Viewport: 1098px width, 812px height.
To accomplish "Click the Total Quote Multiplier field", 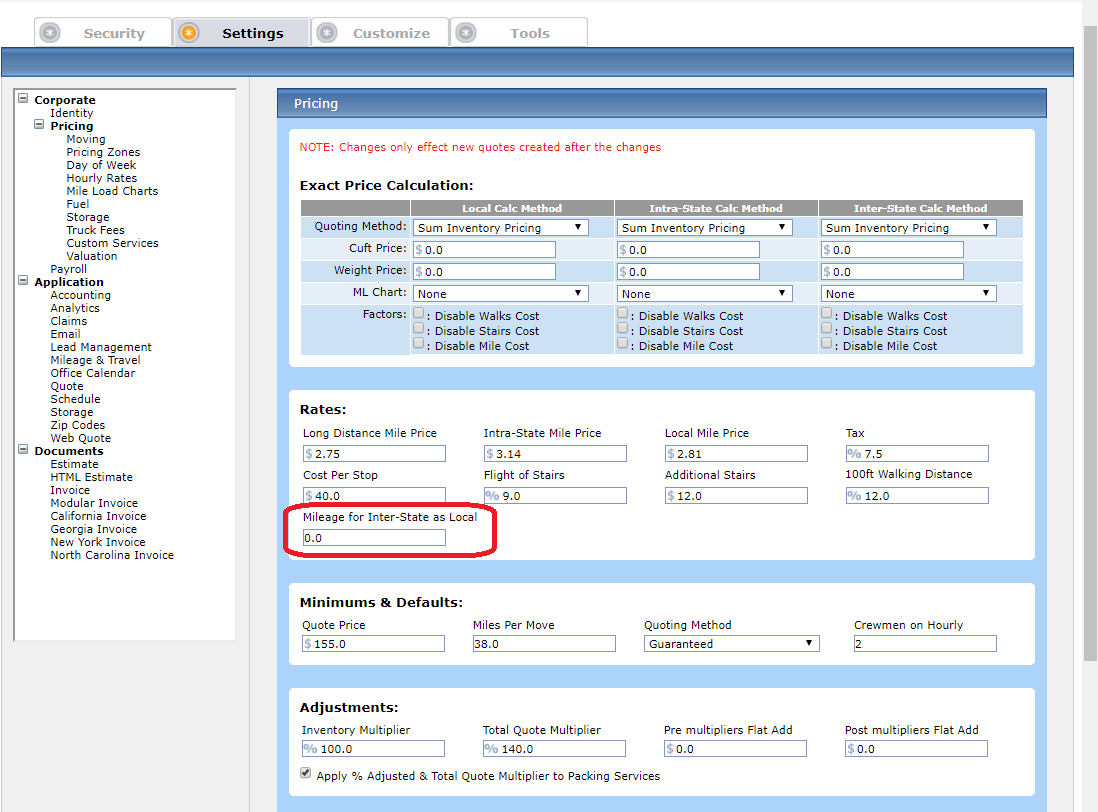I will [554, 748].
